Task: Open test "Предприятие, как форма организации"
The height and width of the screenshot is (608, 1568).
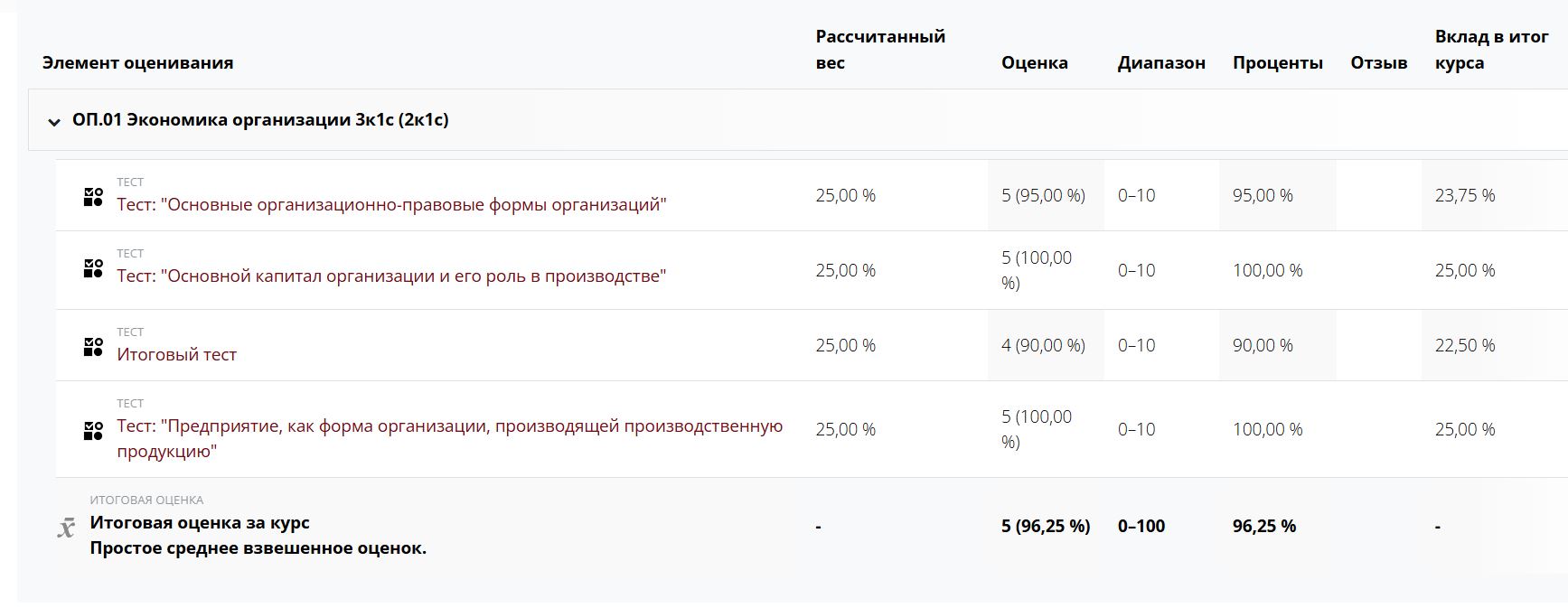Action: [x=449, y=426]
